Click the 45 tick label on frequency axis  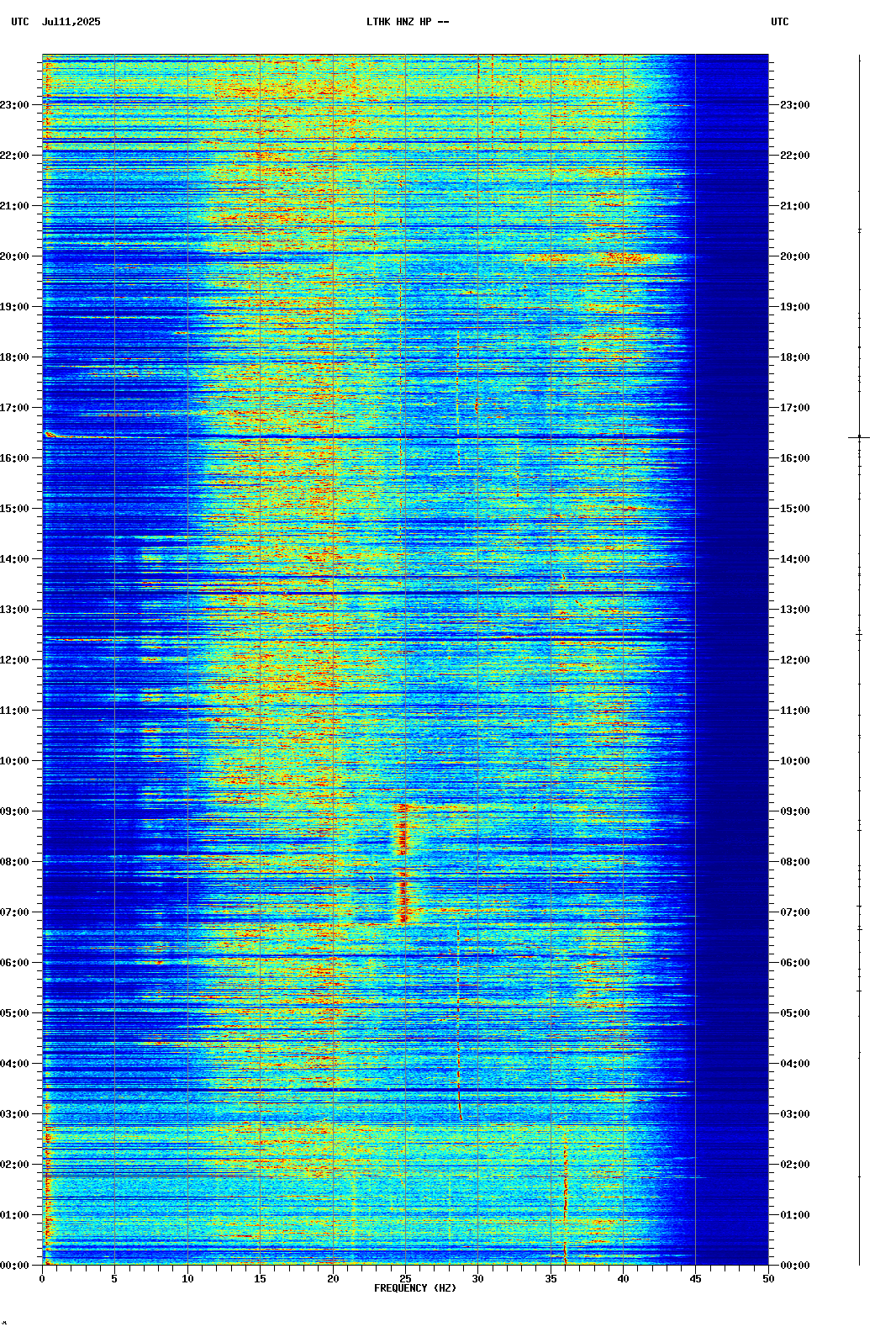click(x=696, y=1279)
